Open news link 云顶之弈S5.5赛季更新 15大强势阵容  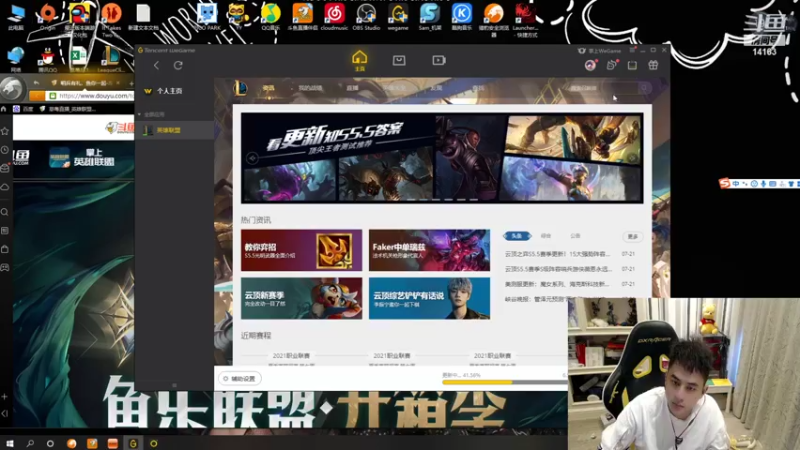click(557, 254)
